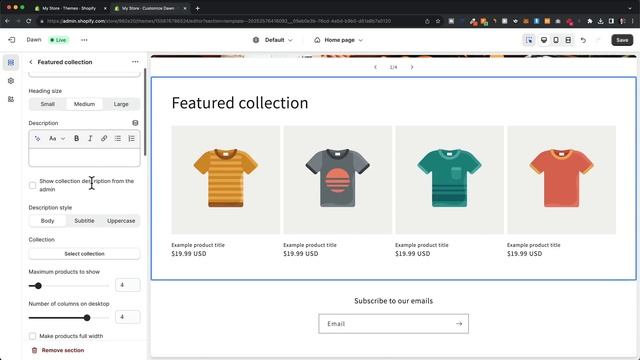The width and height of the screenshot is (640, 360).
Task: Click the Maximum products to show slider
Action: (x=69, y=286)
